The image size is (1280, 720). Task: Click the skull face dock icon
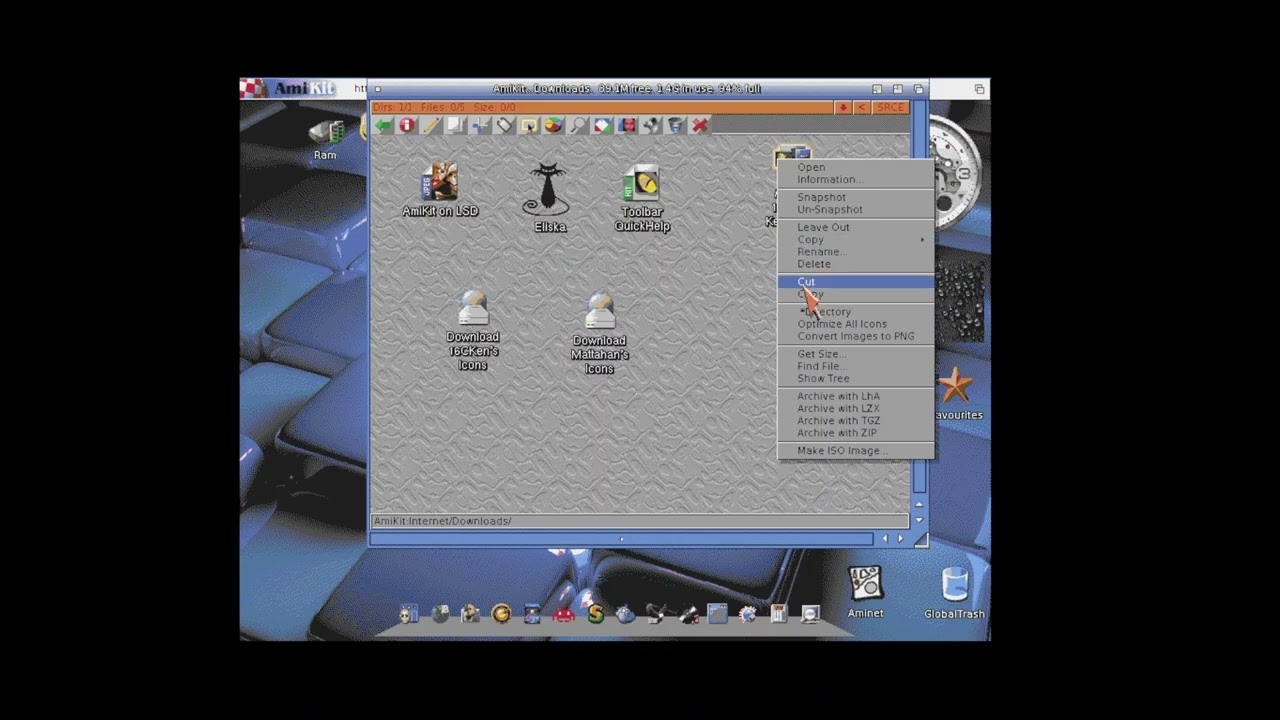408,613
